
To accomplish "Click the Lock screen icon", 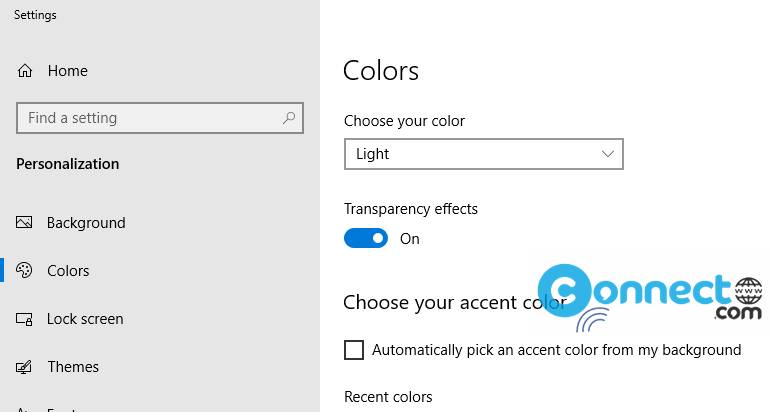I will (24, 319).
